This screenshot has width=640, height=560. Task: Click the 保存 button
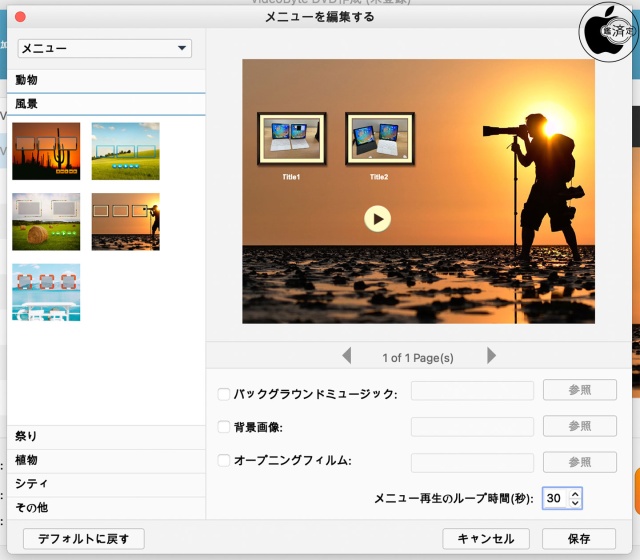(x=579, y=538)
